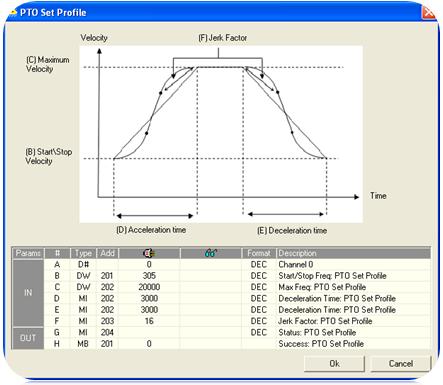
Task: Dismiss the dialog with Cancel button
Action: point(400,363)
